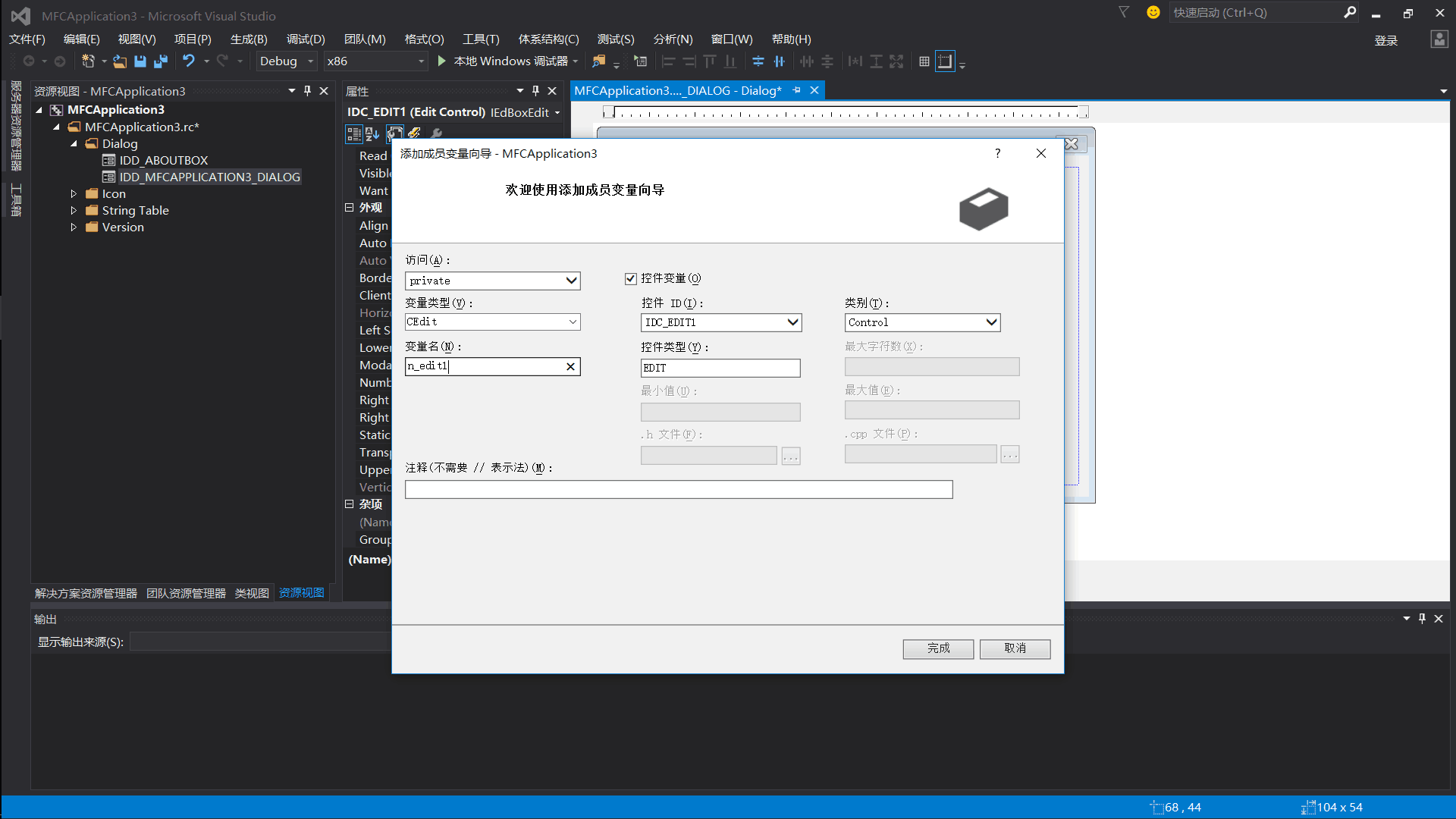Click the 完成 button in the wizard
1456x819 pixels.
click(x=937, y=649)
